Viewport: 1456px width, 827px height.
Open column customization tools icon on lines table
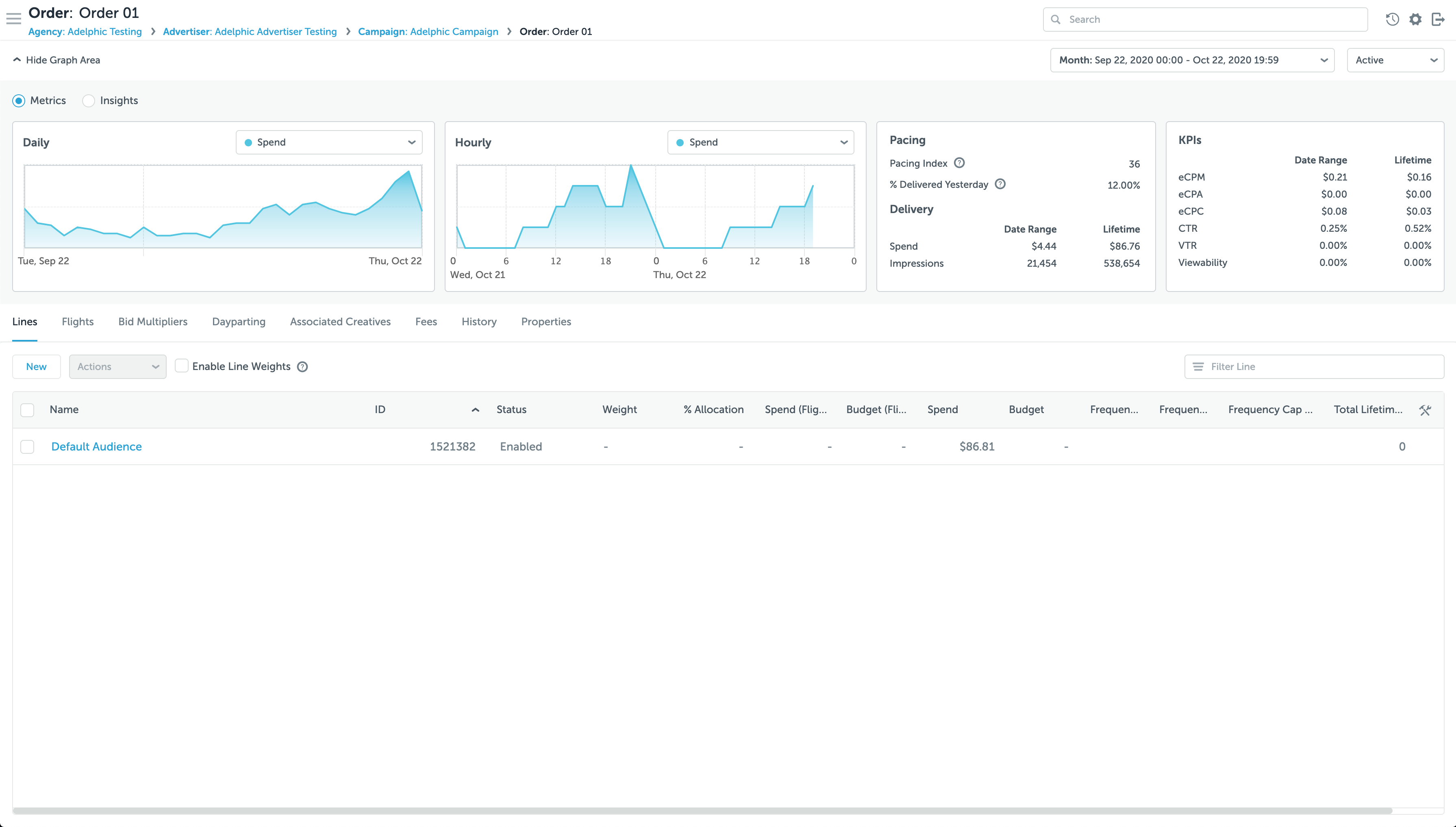click(x=1426, y=409)
